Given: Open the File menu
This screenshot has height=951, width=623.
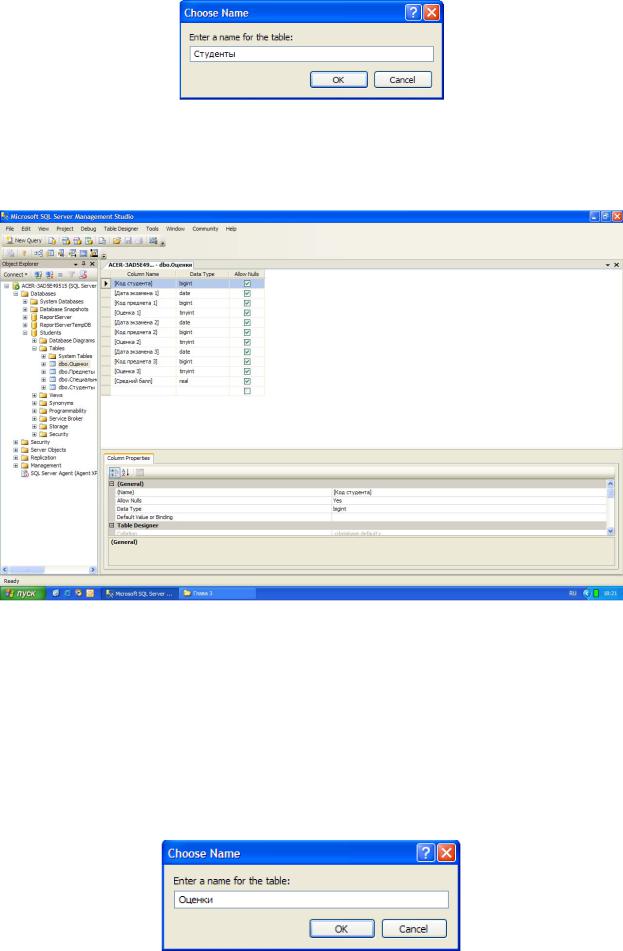Looking at the screenshot, I should [10, 229].
